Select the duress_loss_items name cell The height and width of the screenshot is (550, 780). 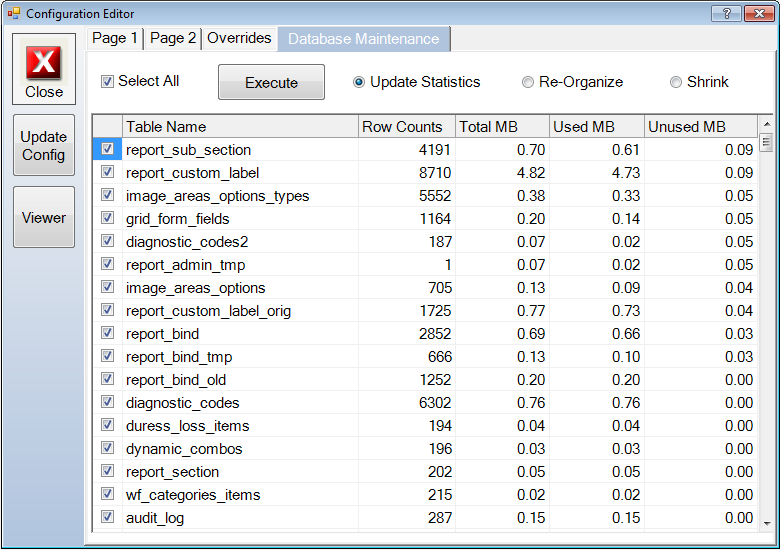(240, 426)
